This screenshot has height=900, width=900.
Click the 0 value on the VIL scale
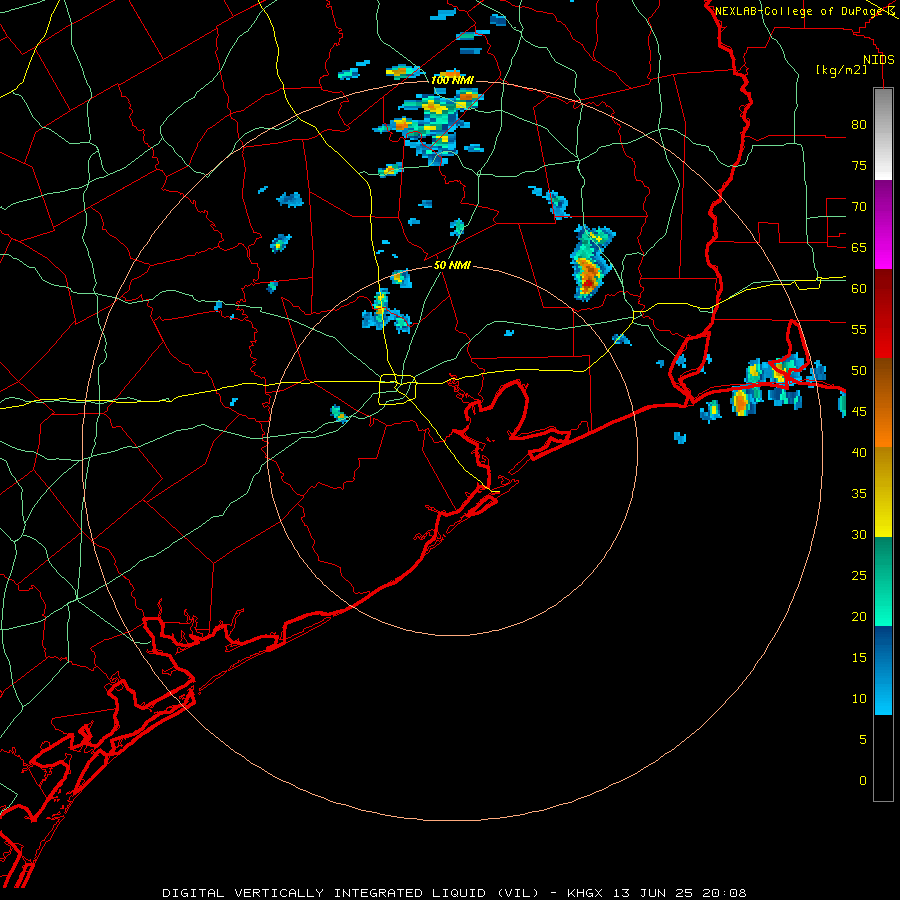click(x=863, y=781)
